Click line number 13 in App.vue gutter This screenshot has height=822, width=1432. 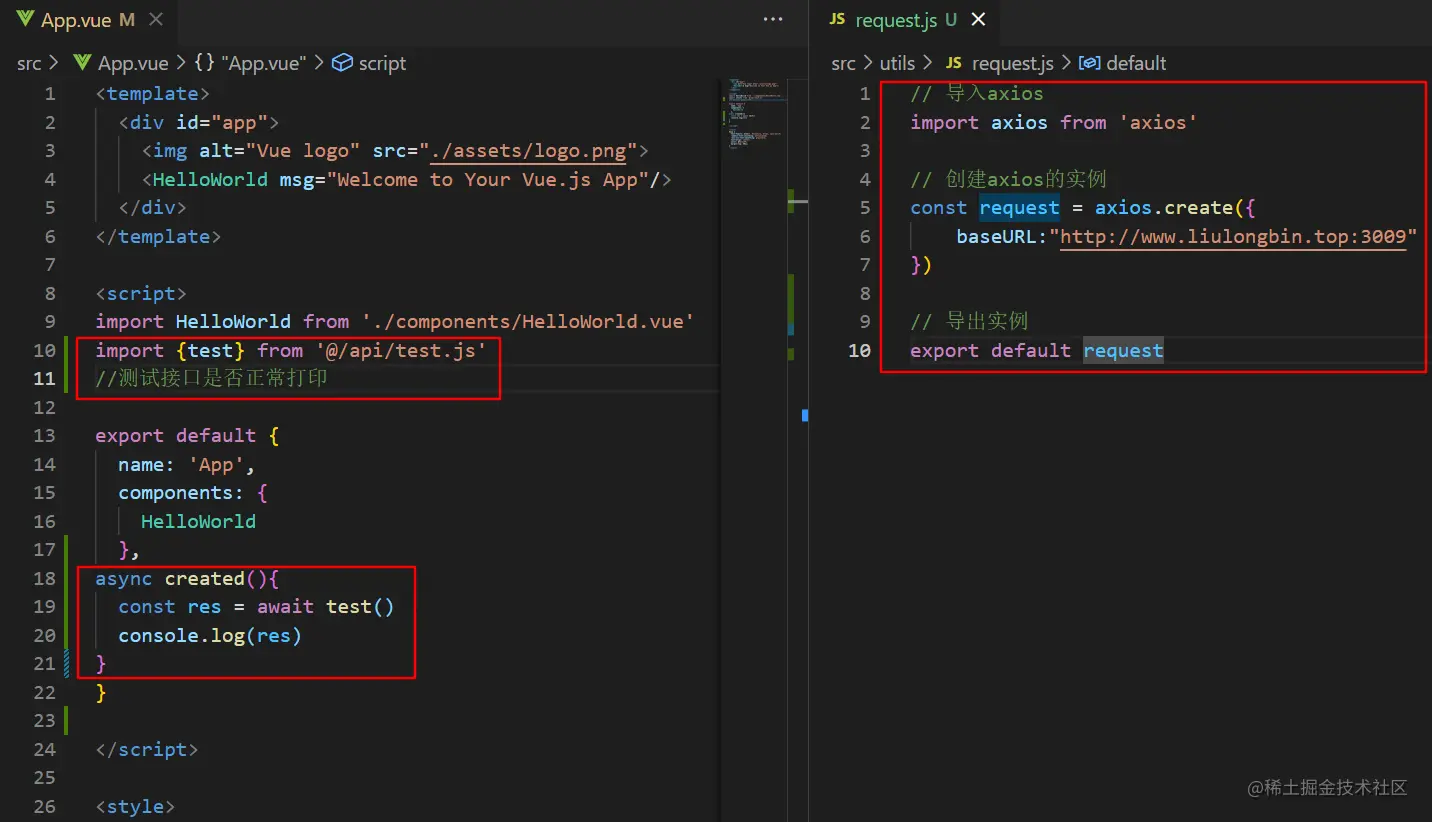pos(45,436)
